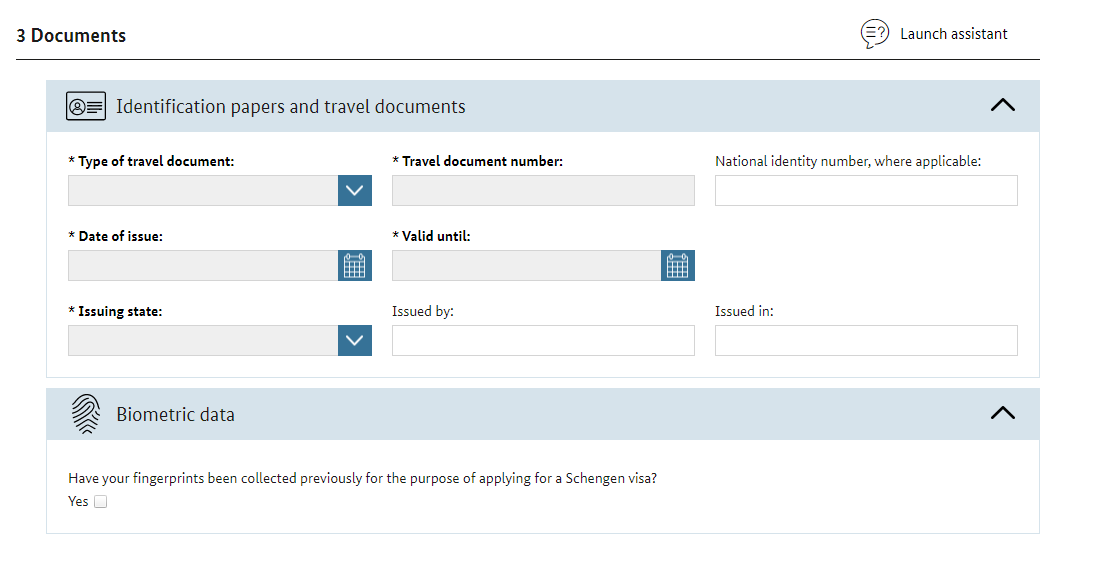Open the Type of travel document dropdown arrow
Image resolution: width=1099 pixels, height=569 pixels.
pyautogui.click(x=355, y=191)
